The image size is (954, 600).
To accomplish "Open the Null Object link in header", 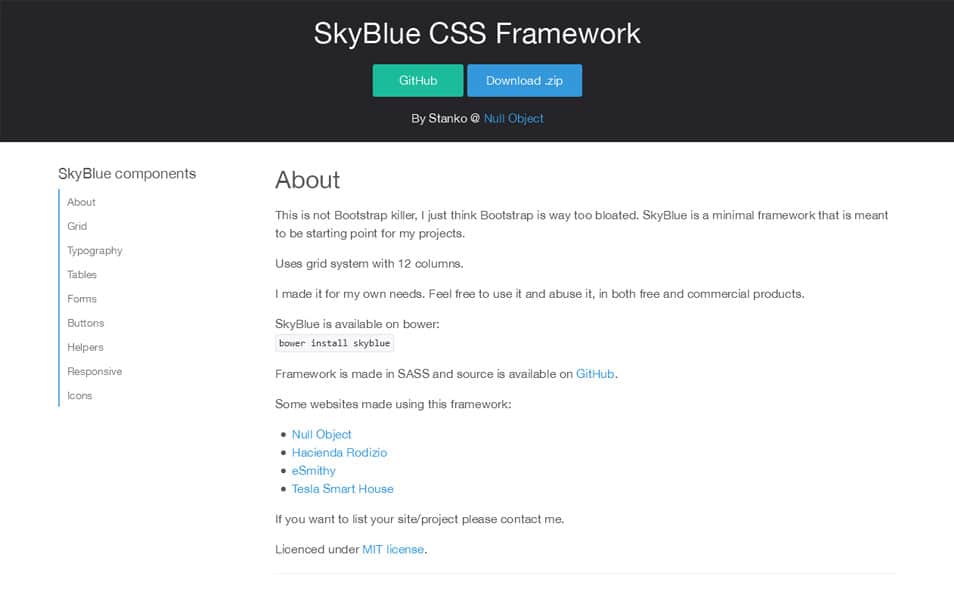I will point(514,119).
